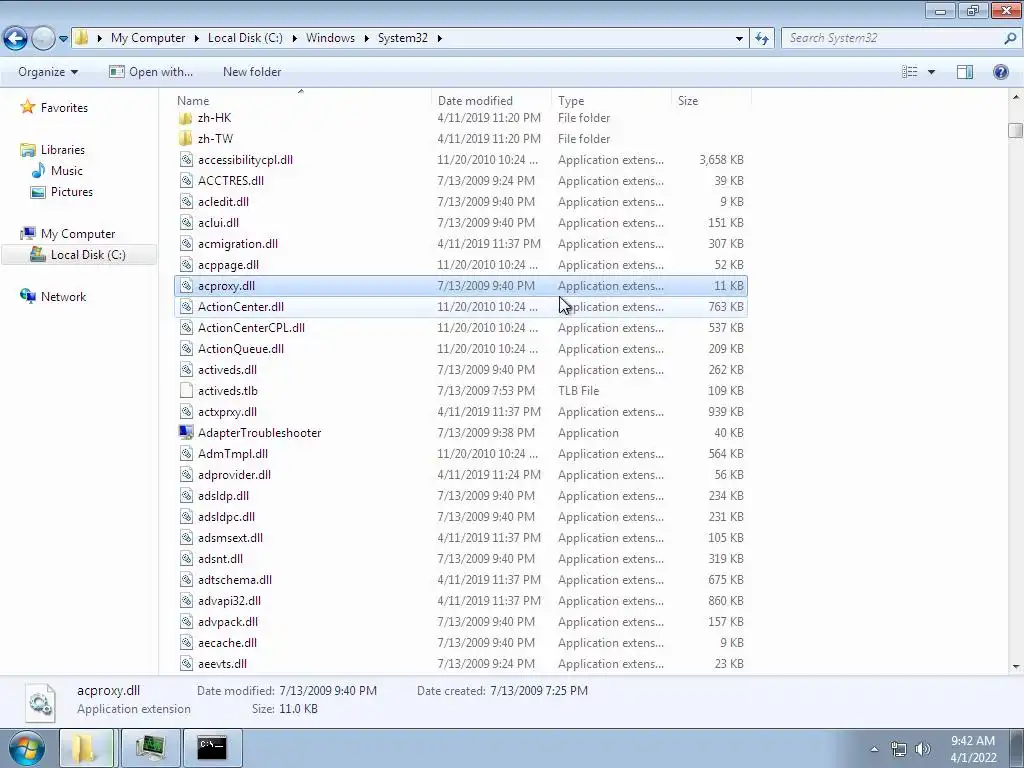The height and width of the screenshot is (768, 1024).
Task: Select the ActionCenterCPL.dll file icon
Action: point(186,328)
